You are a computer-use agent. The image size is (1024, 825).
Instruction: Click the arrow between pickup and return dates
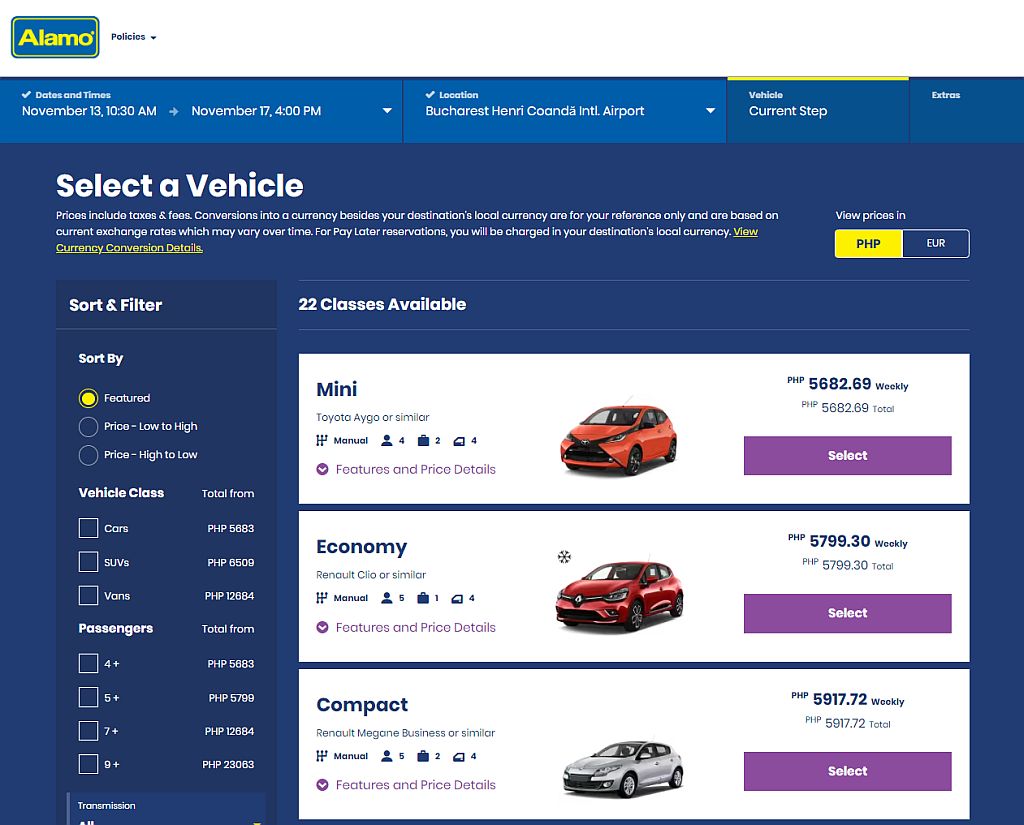pos(174,112)
